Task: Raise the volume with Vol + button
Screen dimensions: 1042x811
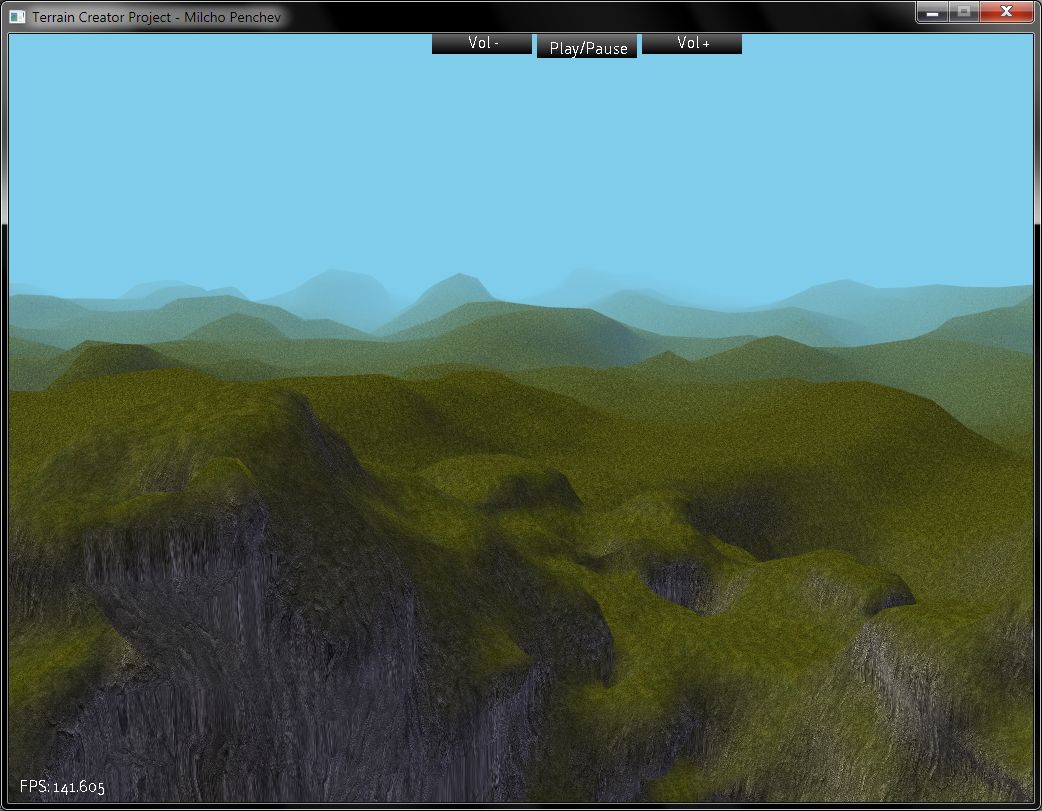Action: point(692,43)
